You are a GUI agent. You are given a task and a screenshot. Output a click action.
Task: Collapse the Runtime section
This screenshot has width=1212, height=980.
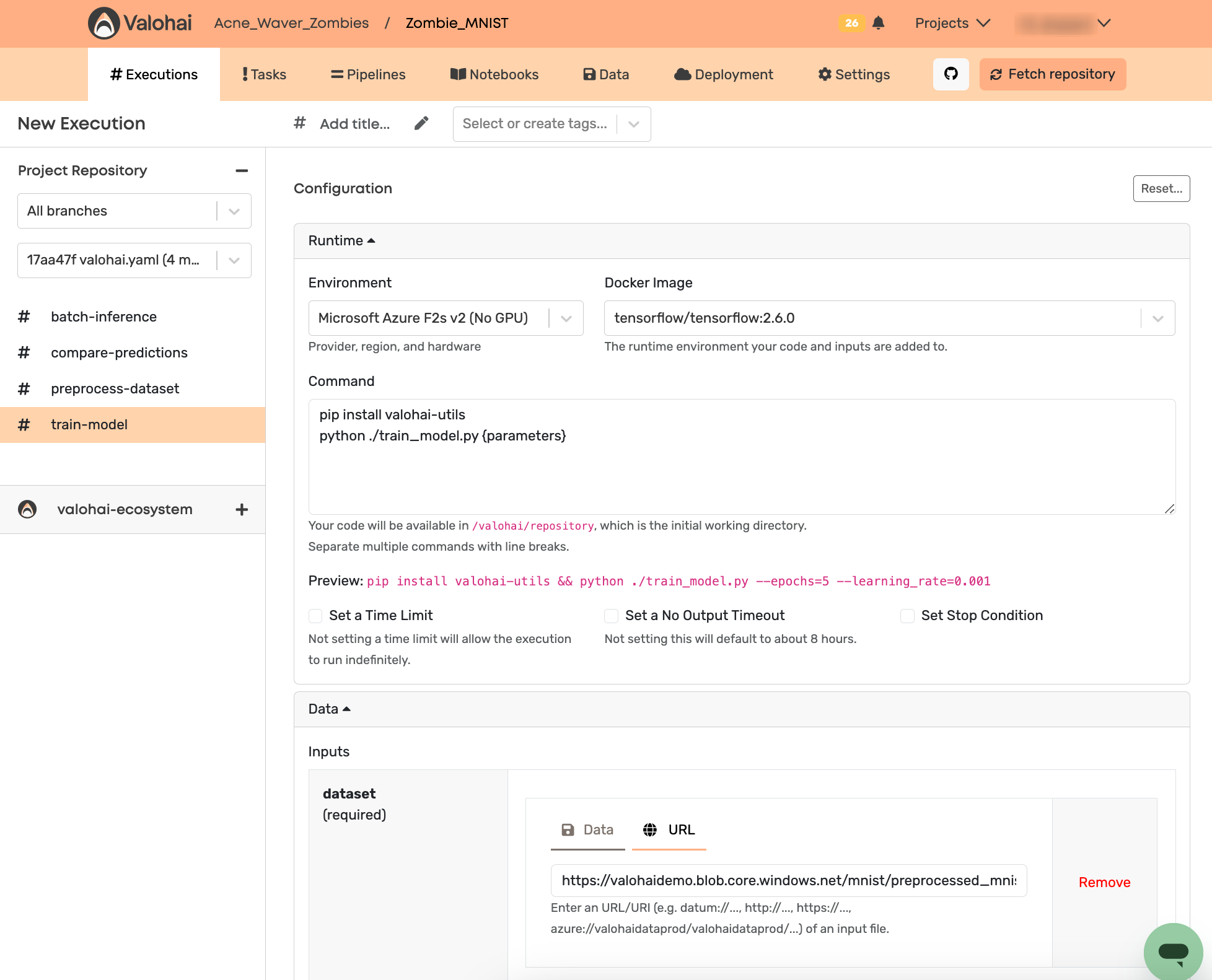342,240
